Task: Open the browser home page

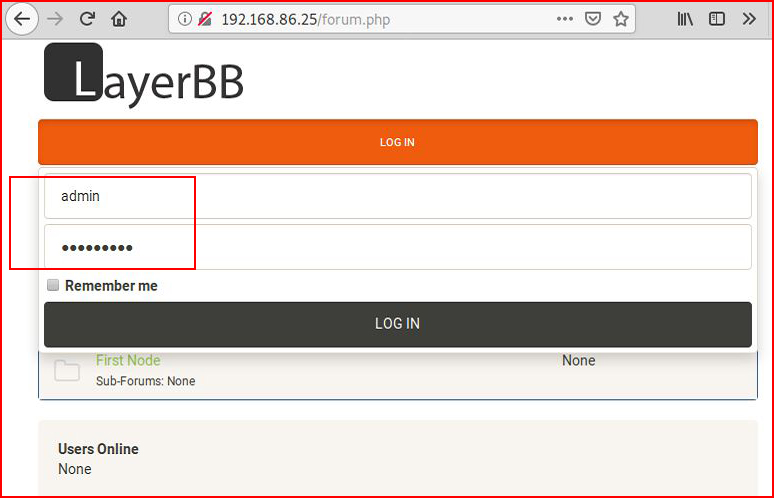Action: click(119, 19)
